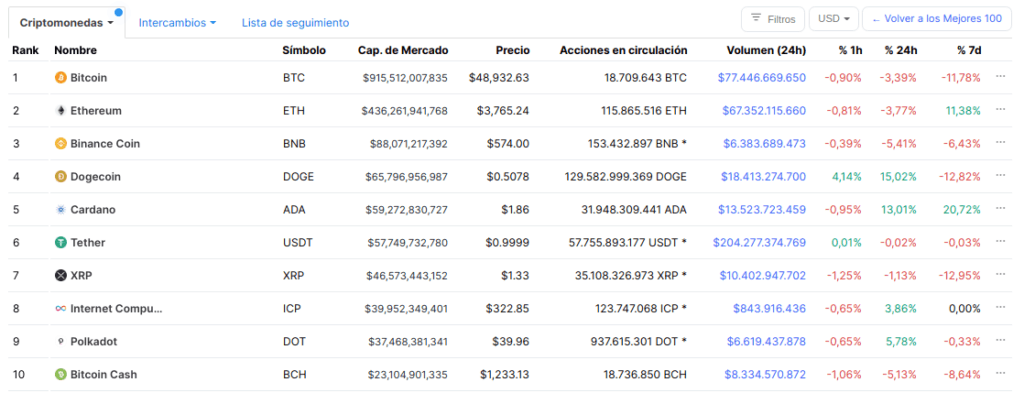Click the Binance Coin logo icon

tap(61, 144)
